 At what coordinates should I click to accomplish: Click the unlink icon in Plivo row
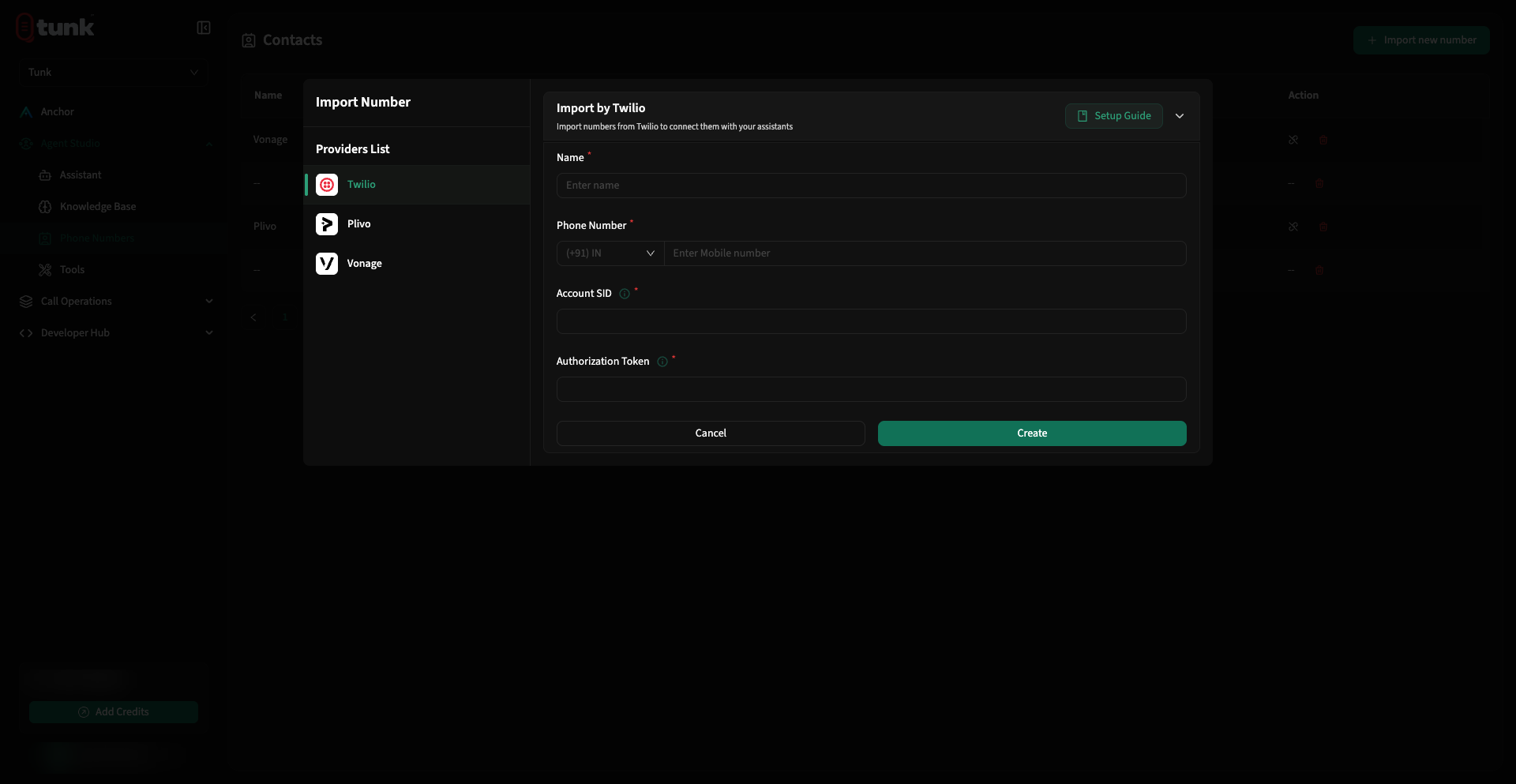tap(1293, 227)
